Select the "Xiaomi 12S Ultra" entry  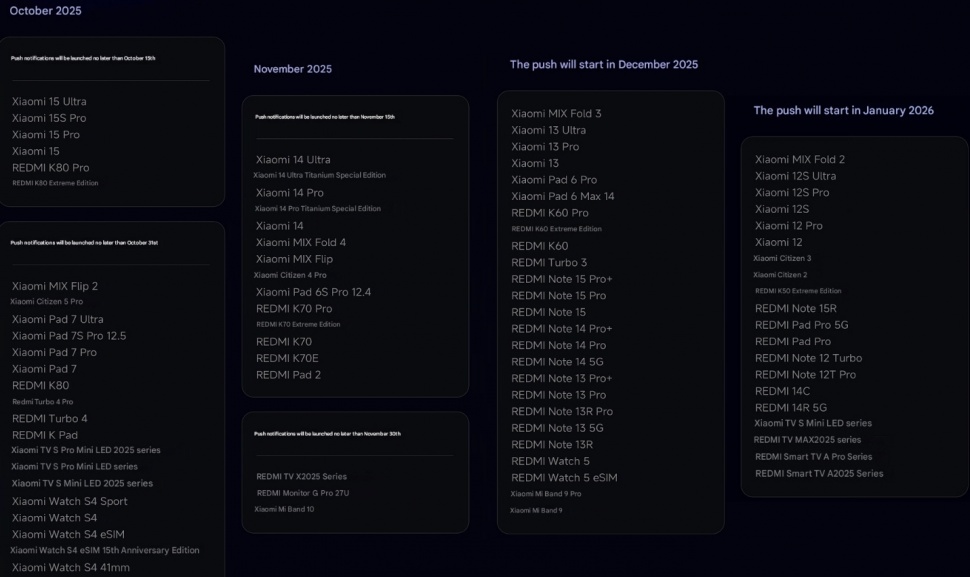pos(795,176)
